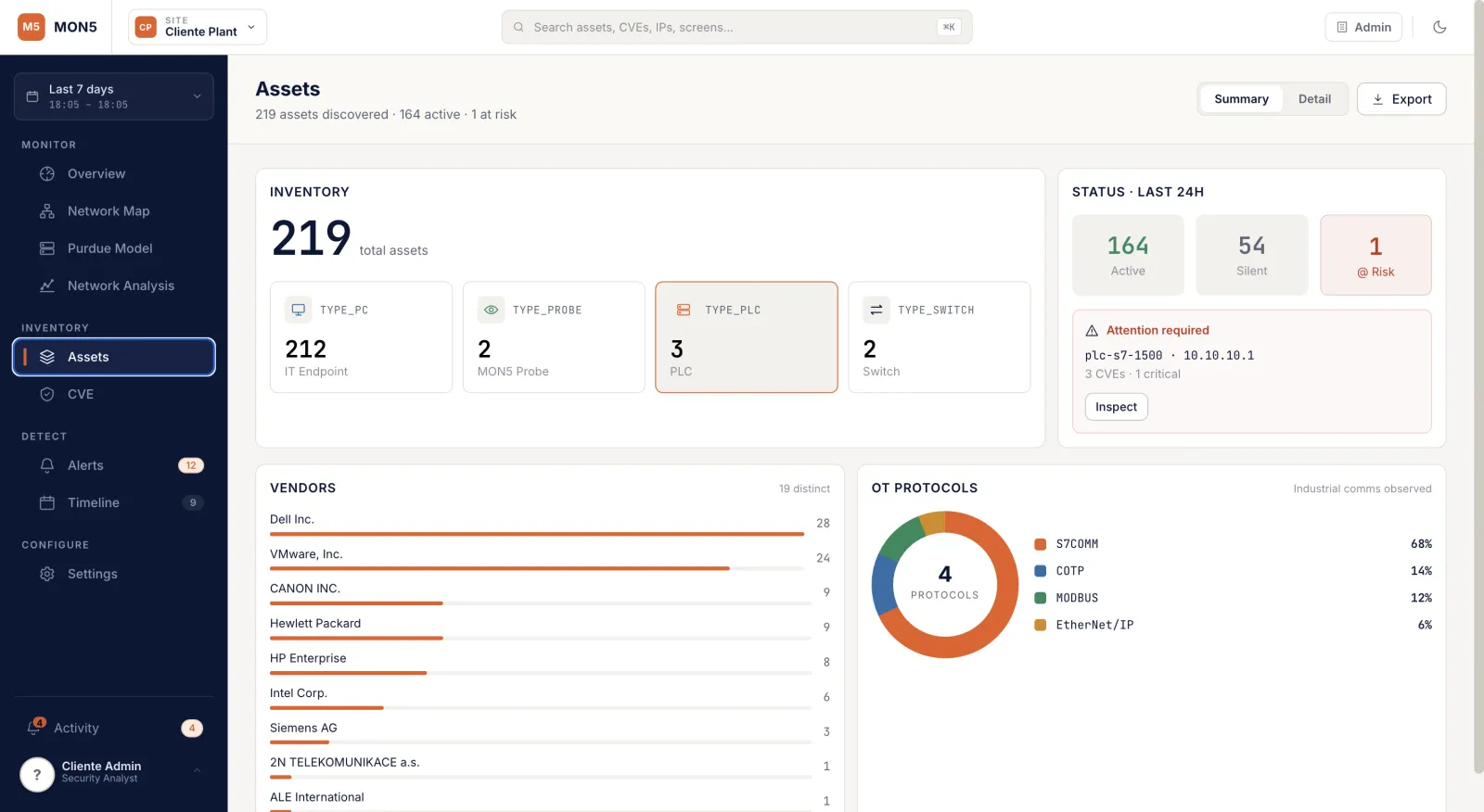The image size is (1484, 812).
Task: Click the TYPE_PC monitor icon
Action: (299, 310)
